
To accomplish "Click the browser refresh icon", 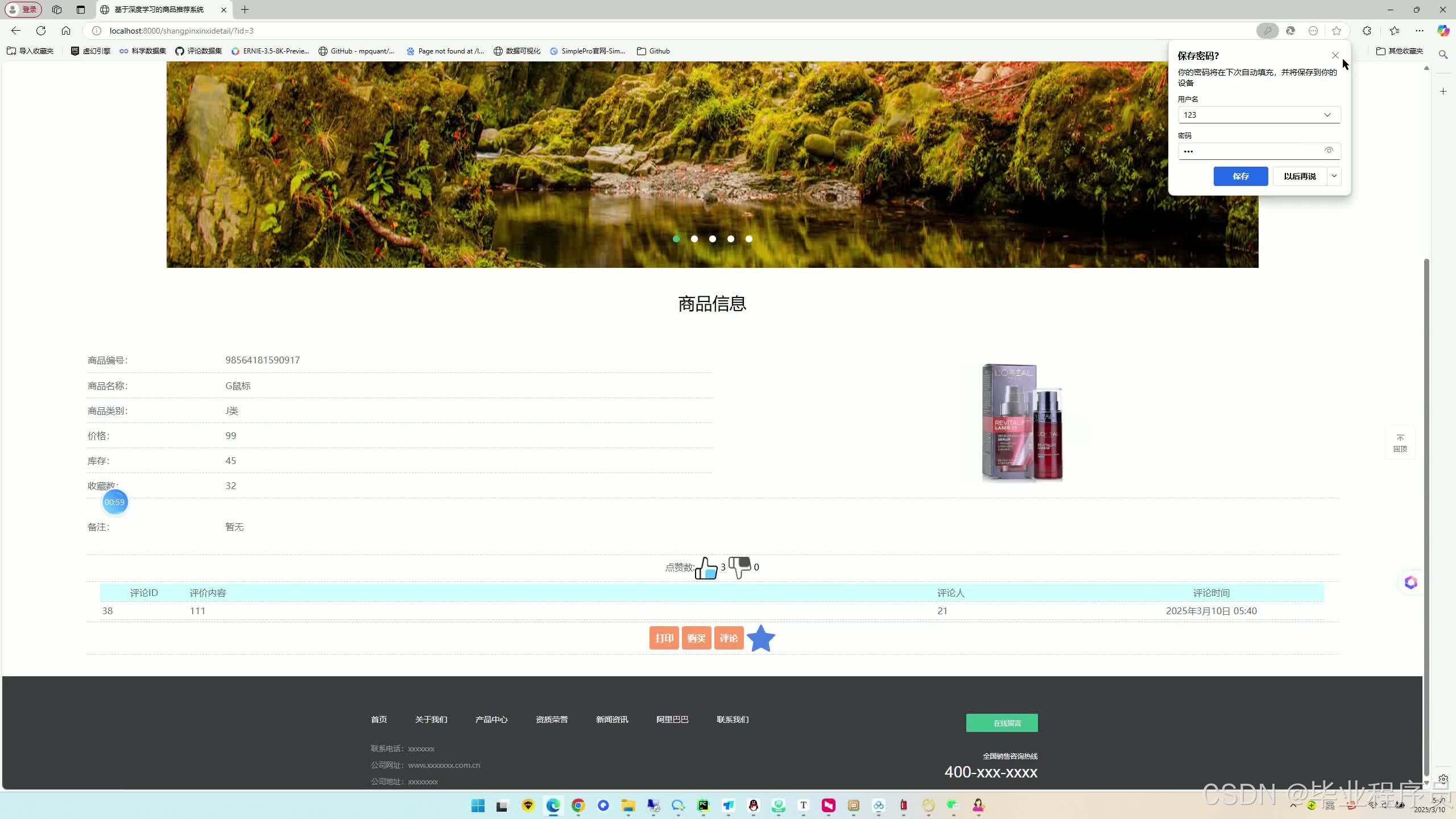I will click(41, 31).
